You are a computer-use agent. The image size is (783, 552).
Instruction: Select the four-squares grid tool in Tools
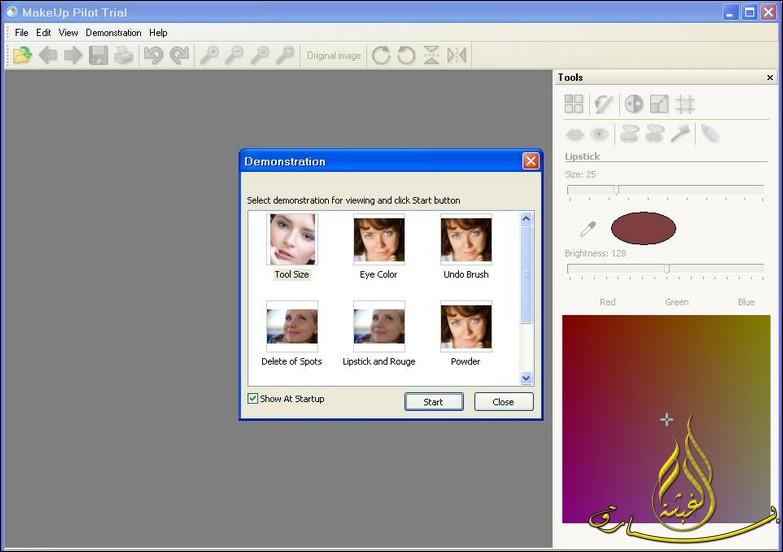pyautogui.click(x=574, y=104)
